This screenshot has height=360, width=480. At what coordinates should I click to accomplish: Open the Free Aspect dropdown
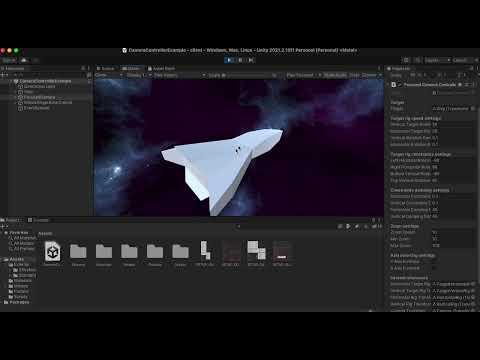(179, 75)
